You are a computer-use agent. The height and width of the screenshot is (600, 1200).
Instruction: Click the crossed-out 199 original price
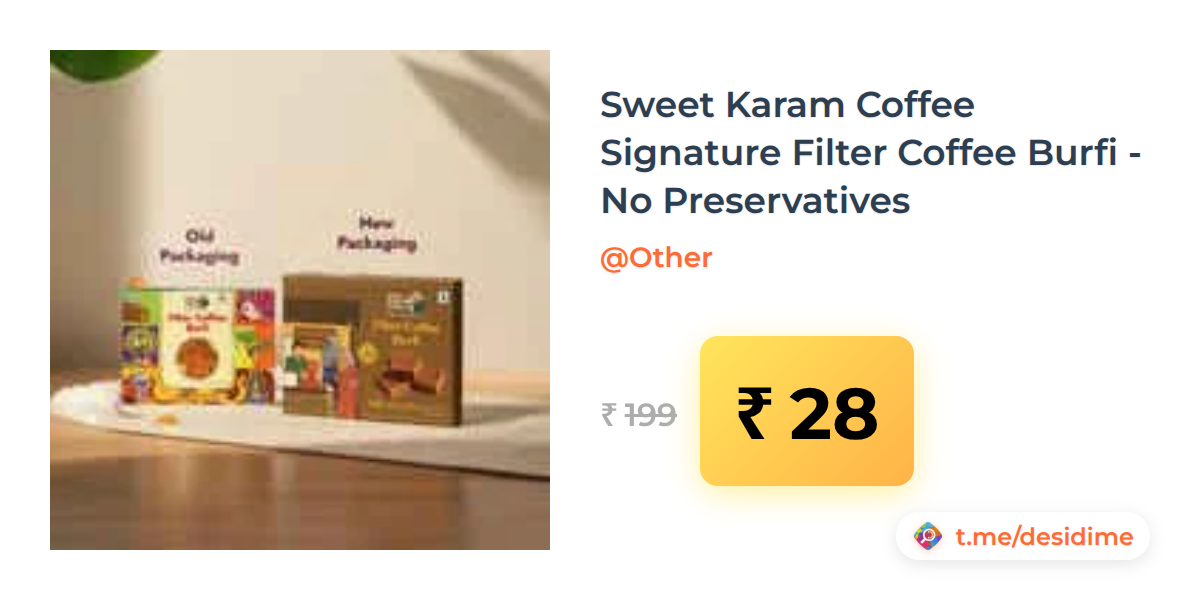pos(650,414)
